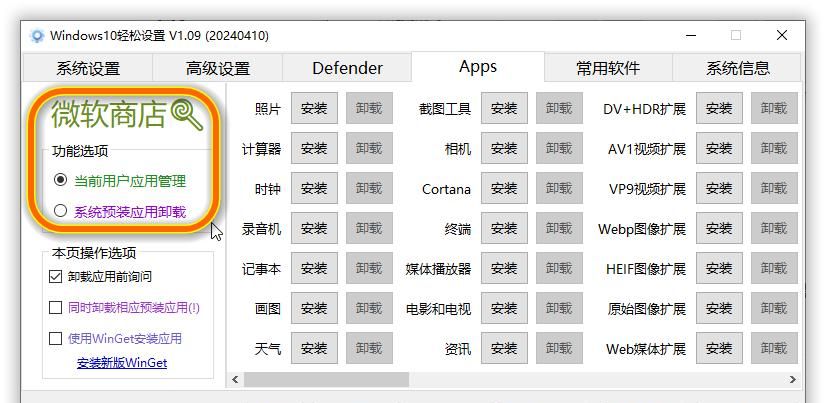Install Cortana
This screenshot has height=403, width=826.
[x=504, y=189]
